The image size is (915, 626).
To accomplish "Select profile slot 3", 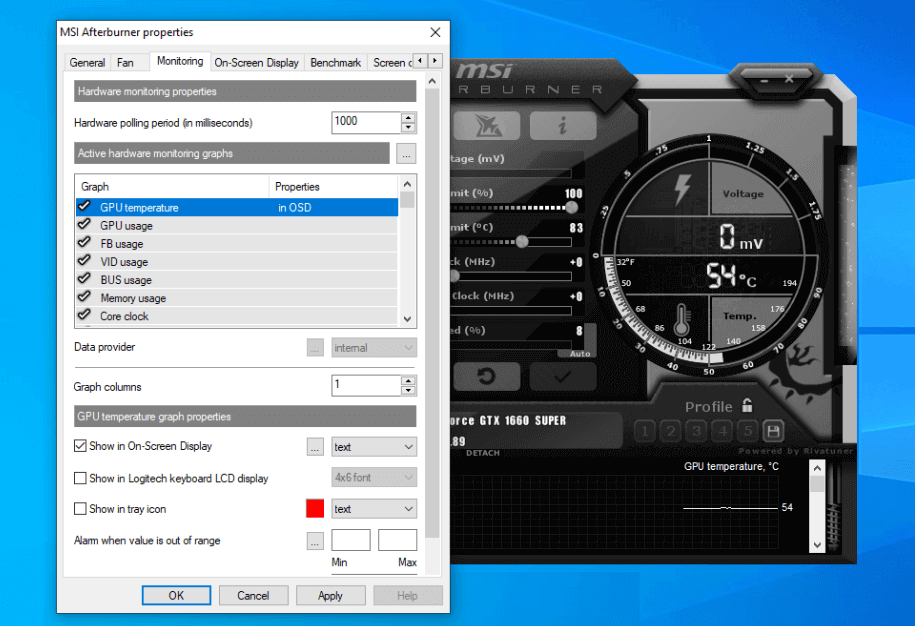I will (696, 432).
